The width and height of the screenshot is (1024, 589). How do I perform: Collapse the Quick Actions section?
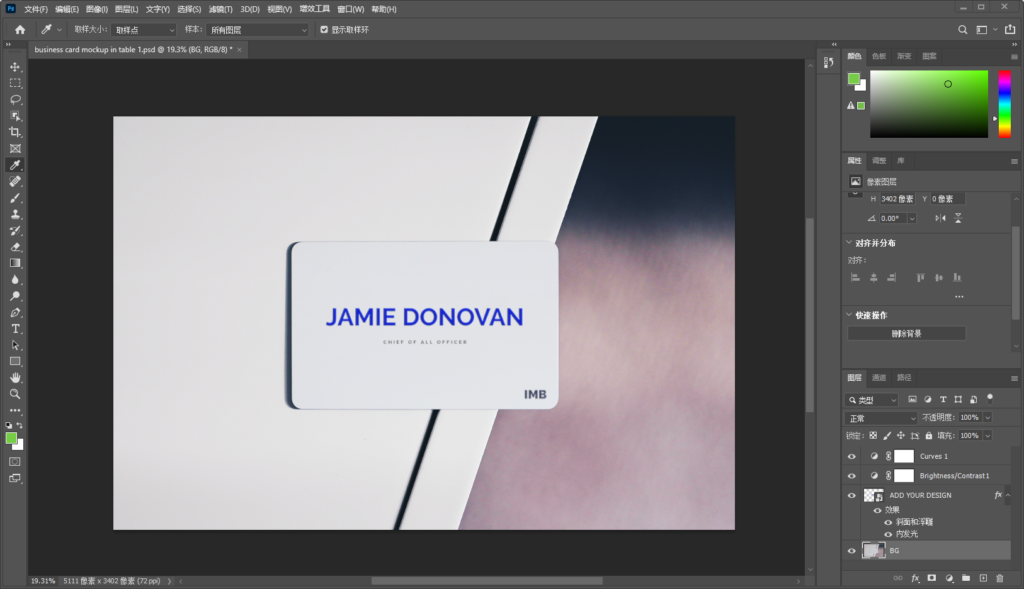pyautogui.click(x=849, y=315)
